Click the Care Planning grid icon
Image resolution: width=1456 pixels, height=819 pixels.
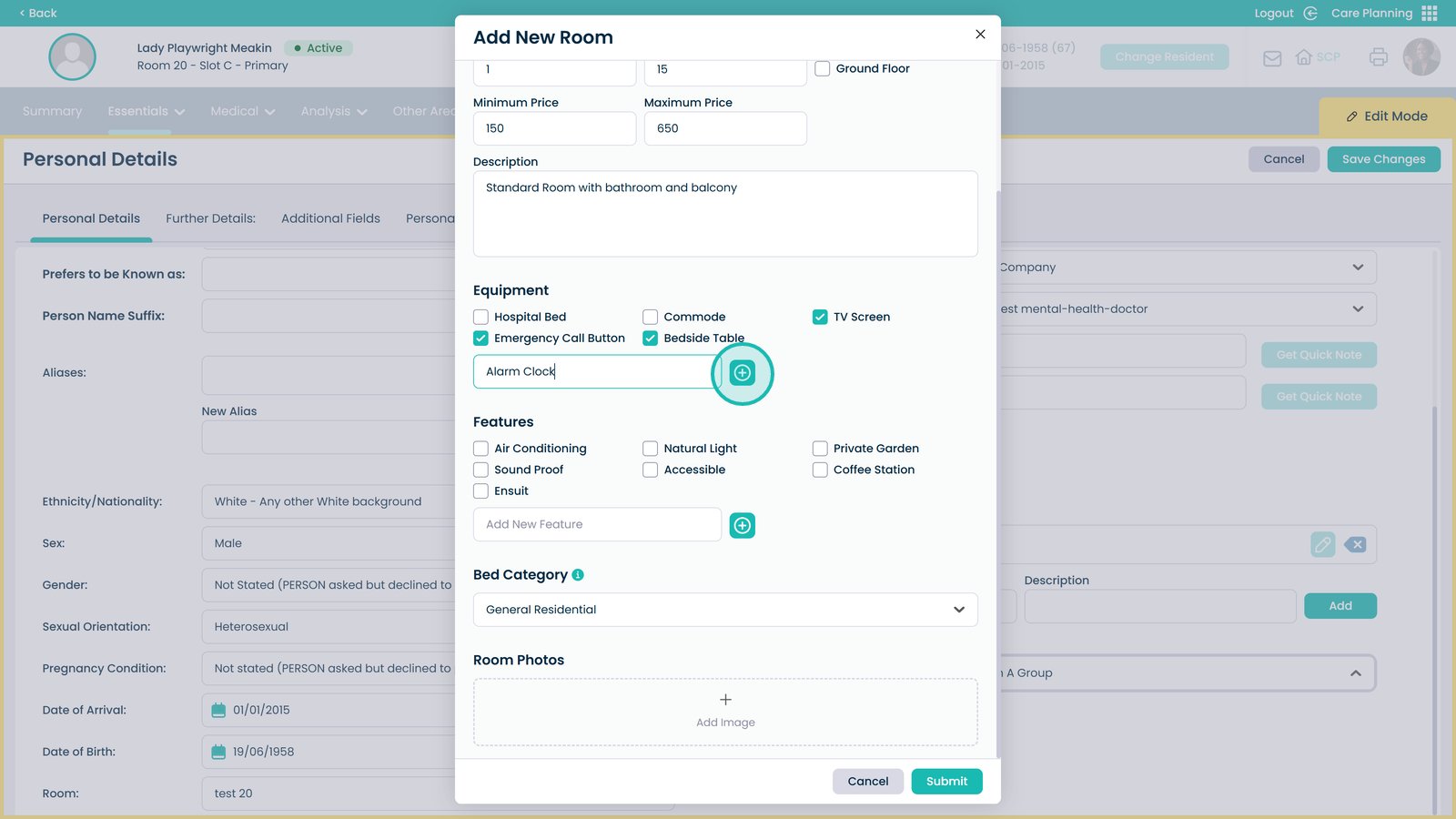[x=1430, y=14]
